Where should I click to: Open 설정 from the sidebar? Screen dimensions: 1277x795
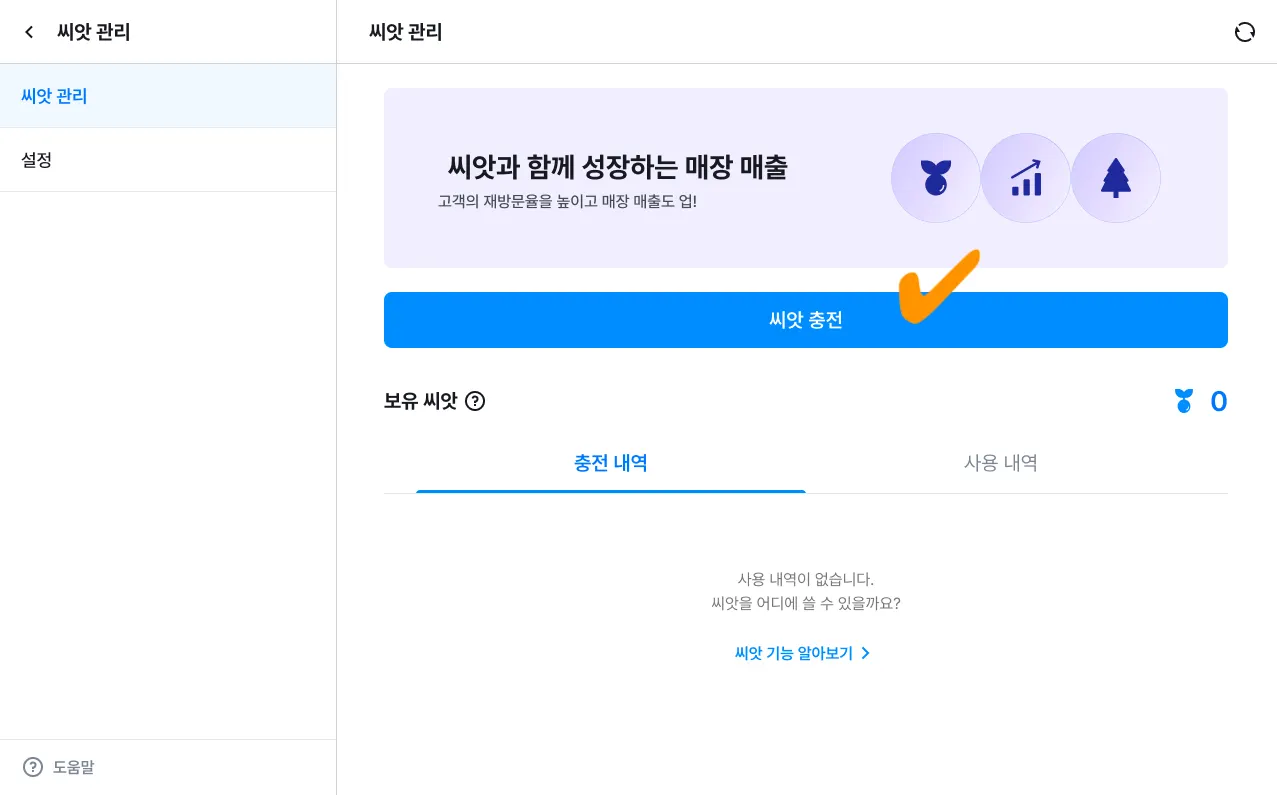click(x=36, y=160)
